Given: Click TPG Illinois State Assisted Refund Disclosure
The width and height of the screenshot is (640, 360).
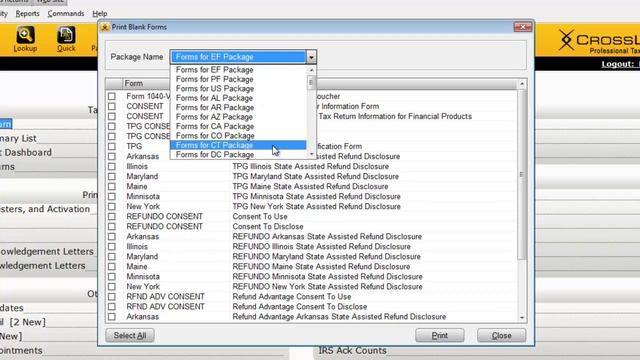Looking at the screenshot, I should coord(311,167).
